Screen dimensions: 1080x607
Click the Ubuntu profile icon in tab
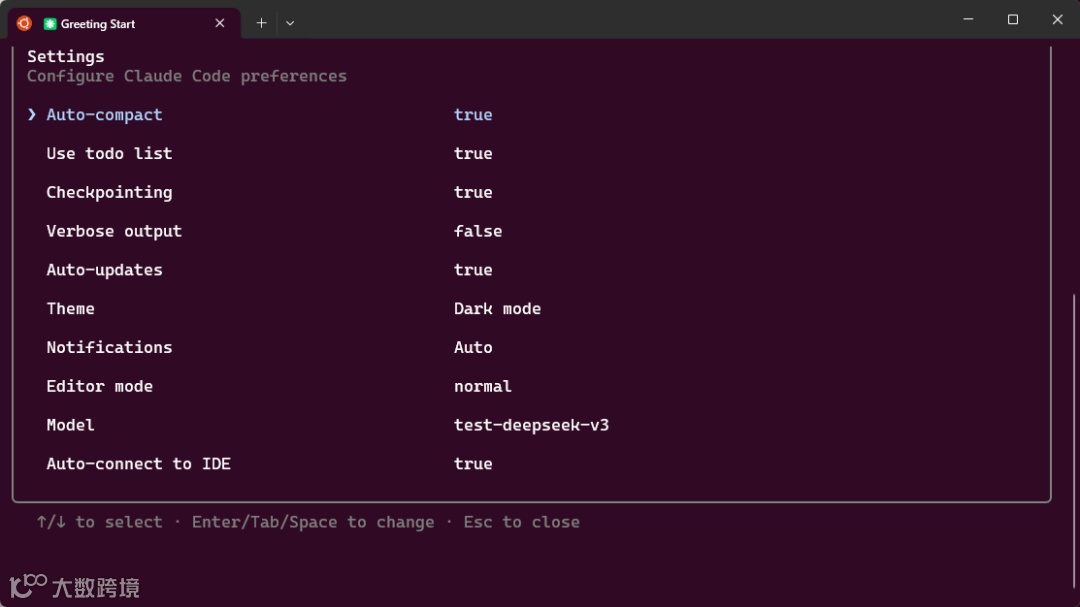[x=24, y=23]
